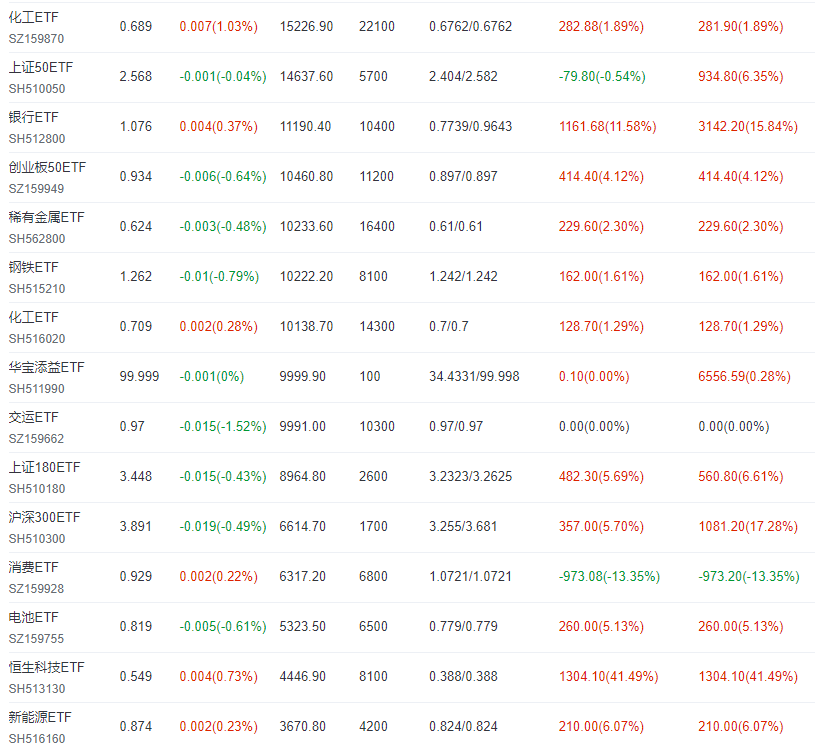Click the change -0.01(-0.79%) for 钢铁ETF

pyautogui.click(x=219, y=276)
